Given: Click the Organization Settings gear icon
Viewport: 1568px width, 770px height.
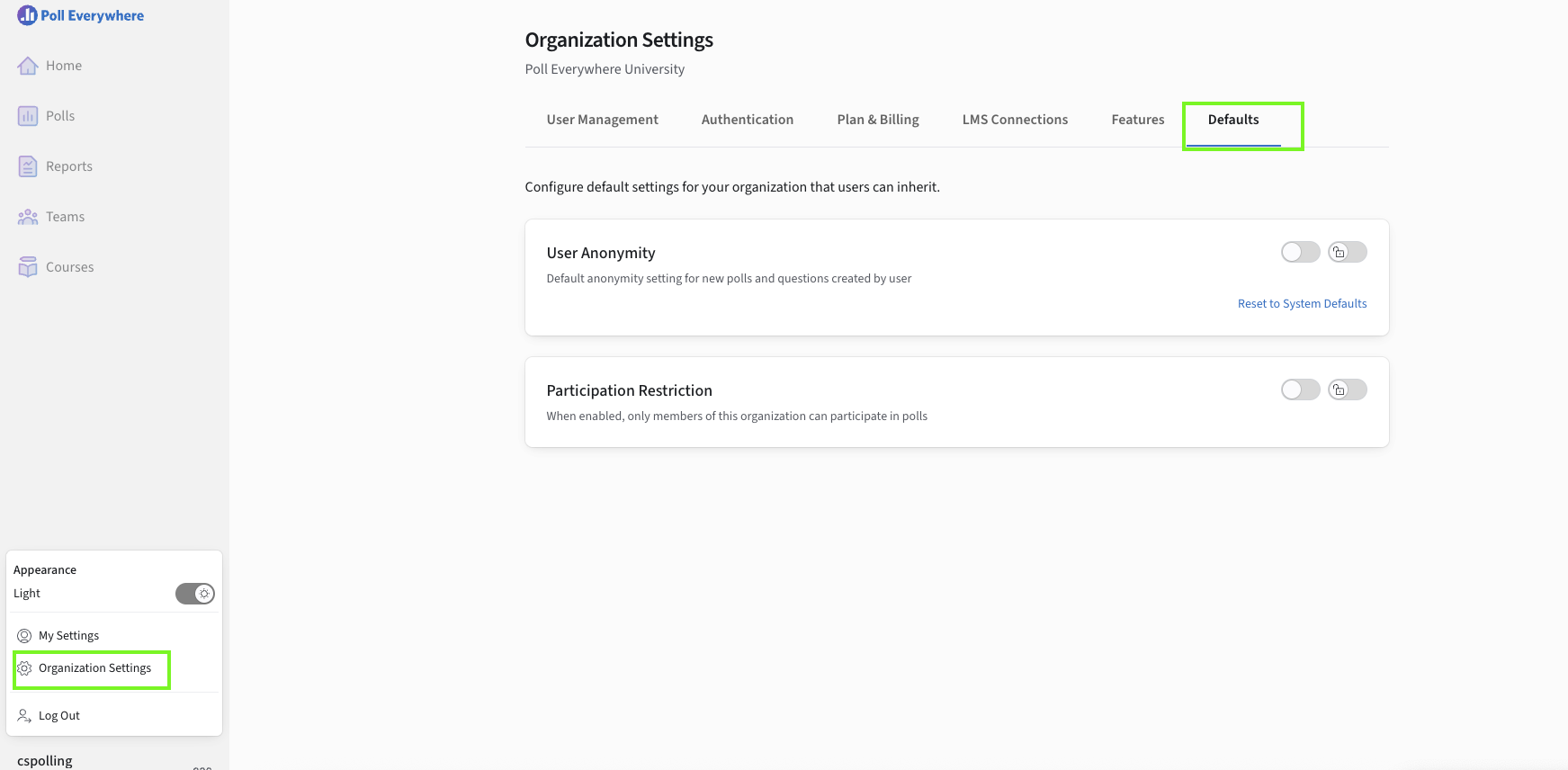Looking at the screenshot, I should coord(24,668).
